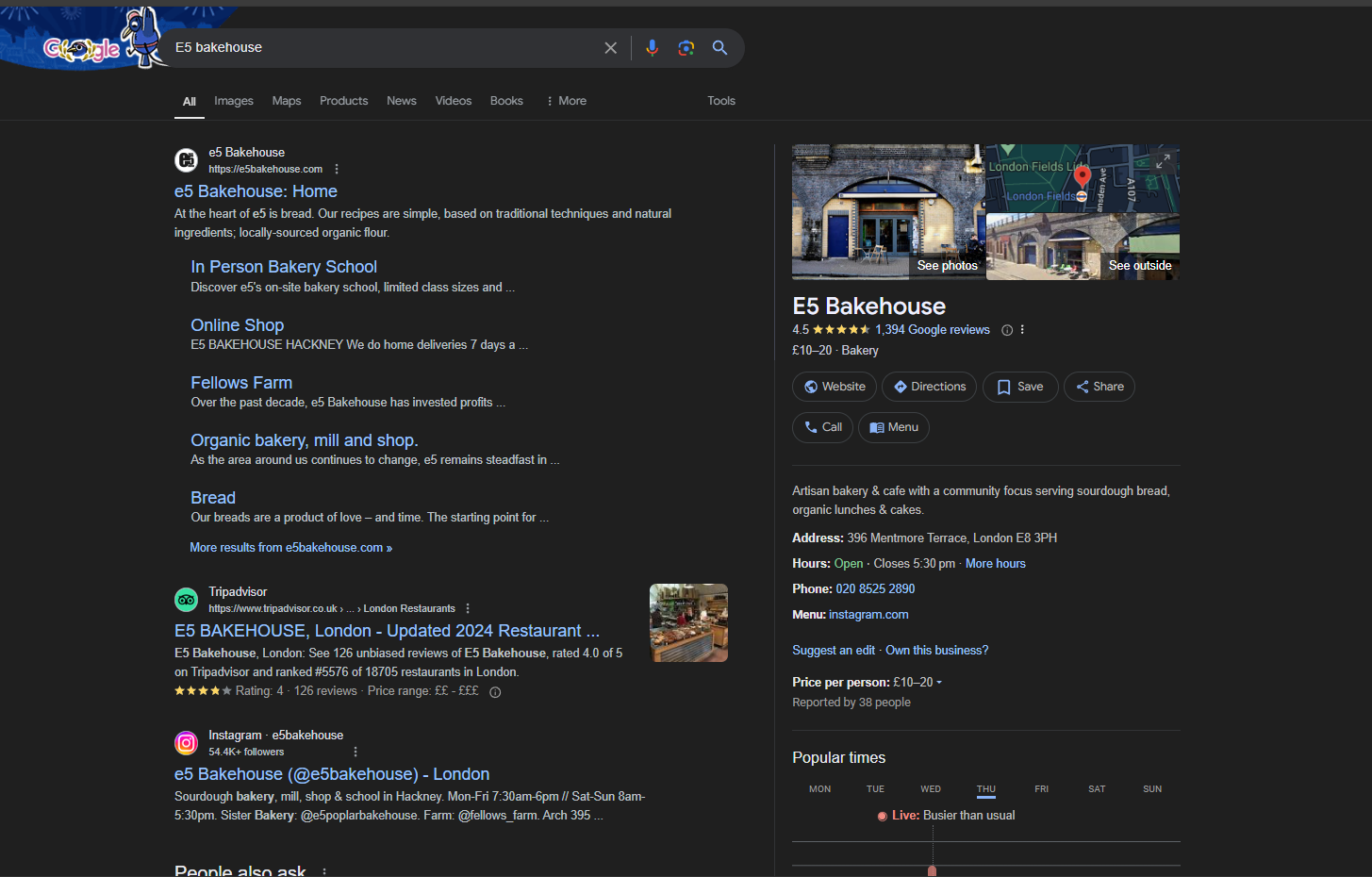Open options for the Instagram result

click(355, 753)
